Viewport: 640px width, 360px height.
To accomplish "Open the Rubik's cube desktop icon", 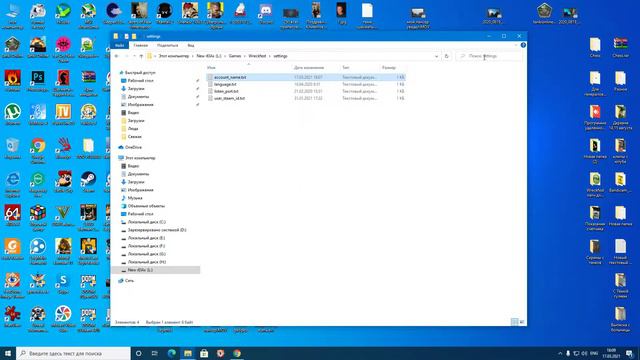I will coord(38,217).
